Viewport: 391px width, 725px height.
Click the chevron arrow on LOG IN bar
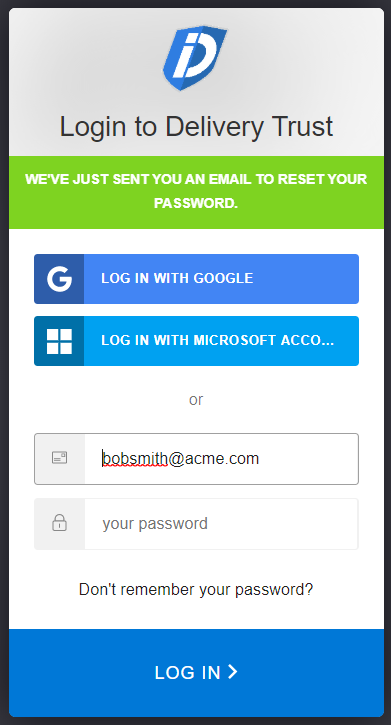pos(233,672)
